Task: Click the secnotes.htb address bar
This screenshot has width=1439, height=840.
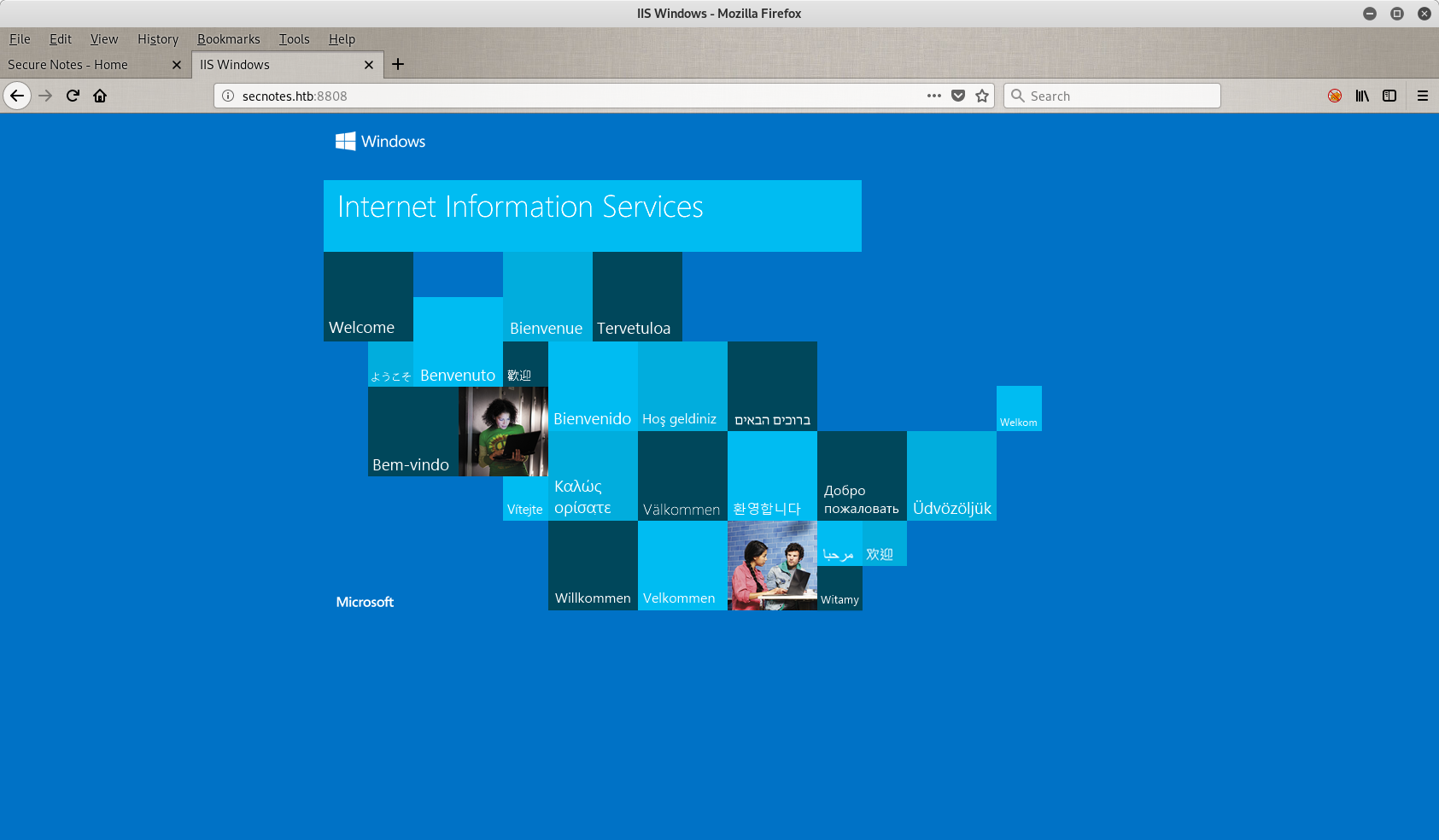Action: pyautogui.click(x=512, y=96)
